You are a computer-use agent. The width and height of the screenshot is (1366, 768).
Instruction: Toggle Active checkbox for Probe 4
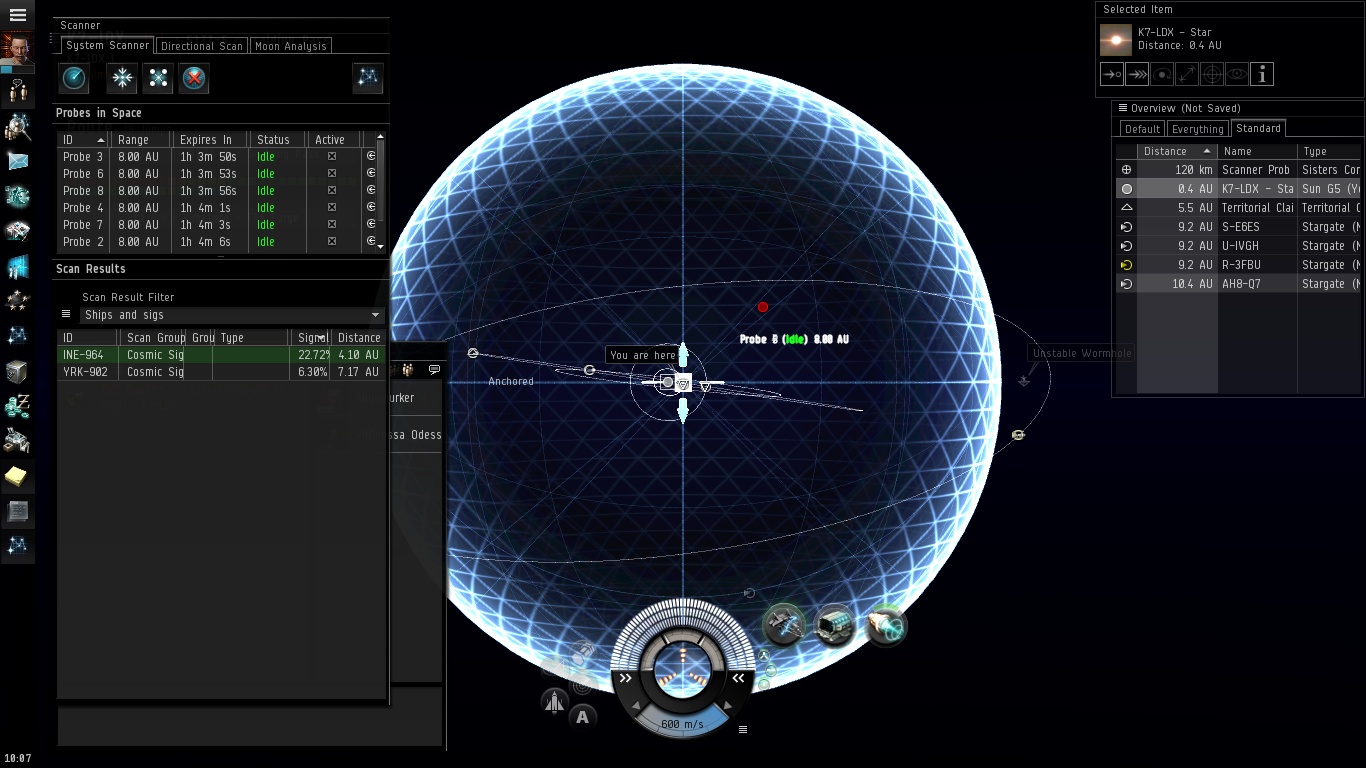pyautogui.click(x=332, y=208)
